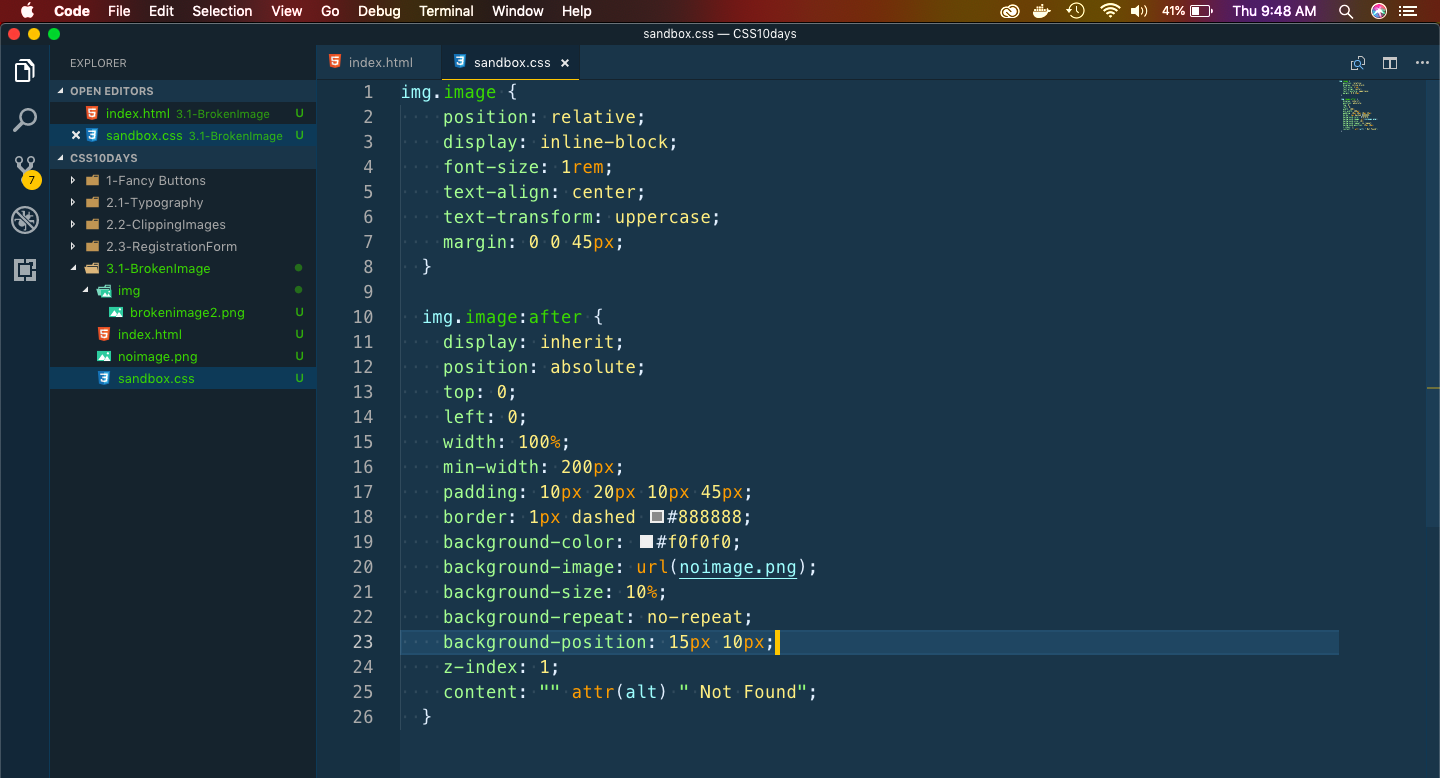Open Docker whale menu bar icon
Viewport: 1440px width, 778px height.
(x=1042, y=11)
